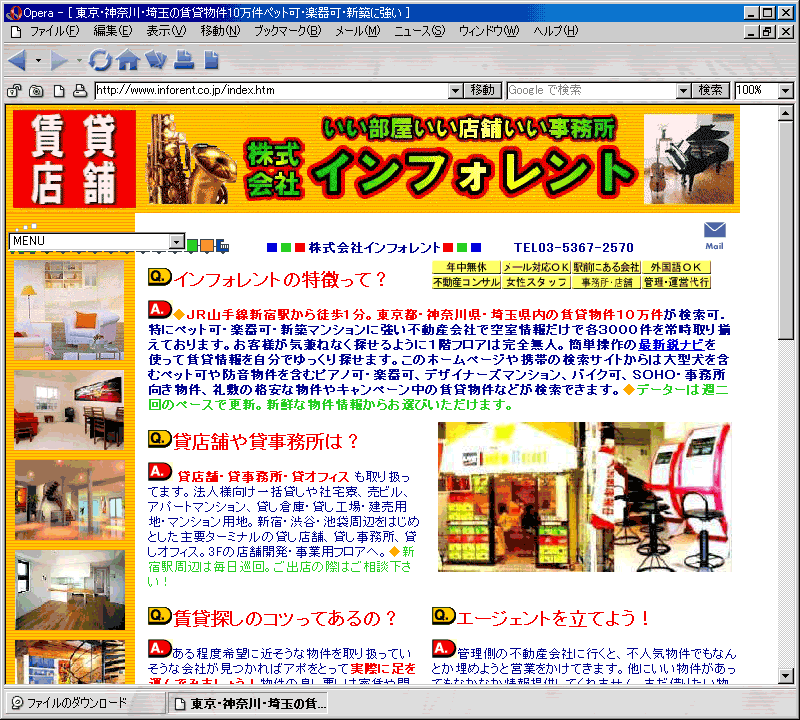Click the 管理・運営代行 button
Image resolution: width=800 pixels, height=720 pixels.
pos(676,282)
